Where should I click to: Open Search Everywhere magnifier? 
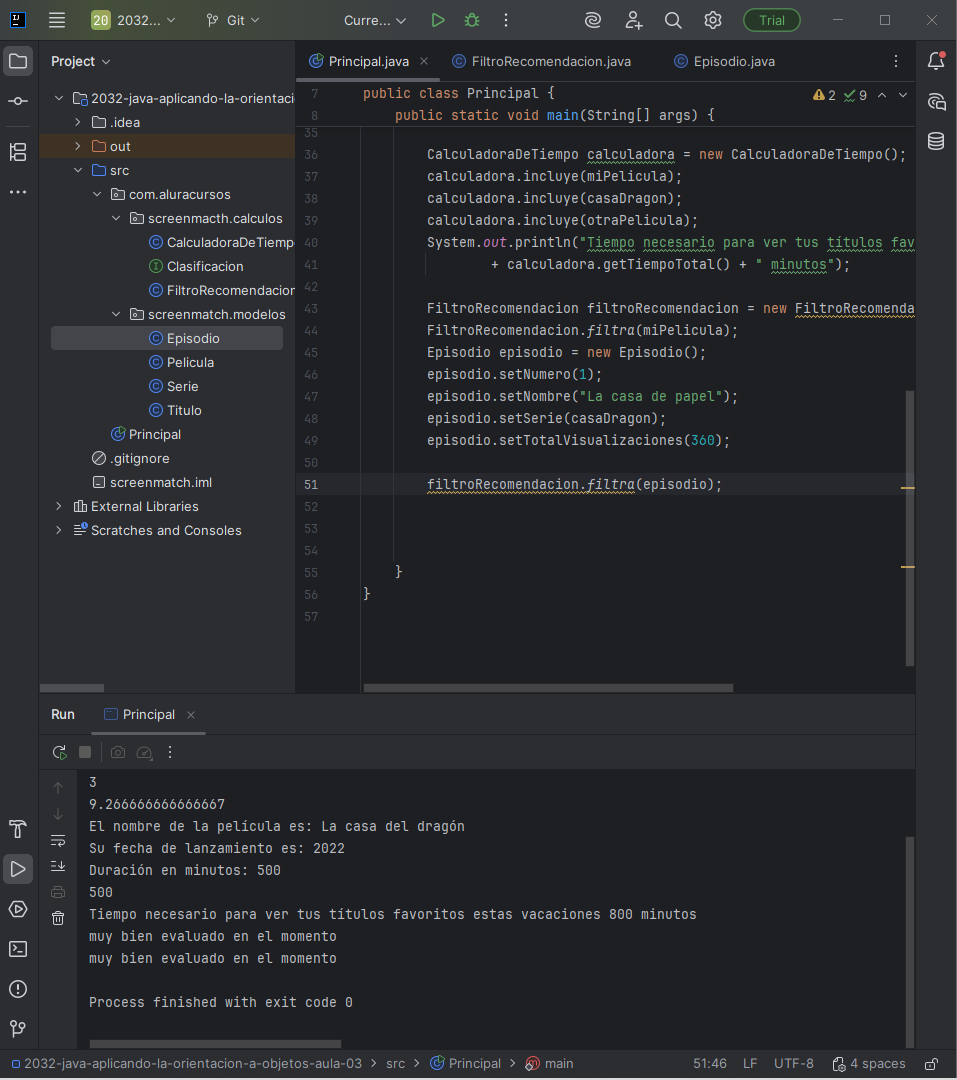click(x=673, y=20)
